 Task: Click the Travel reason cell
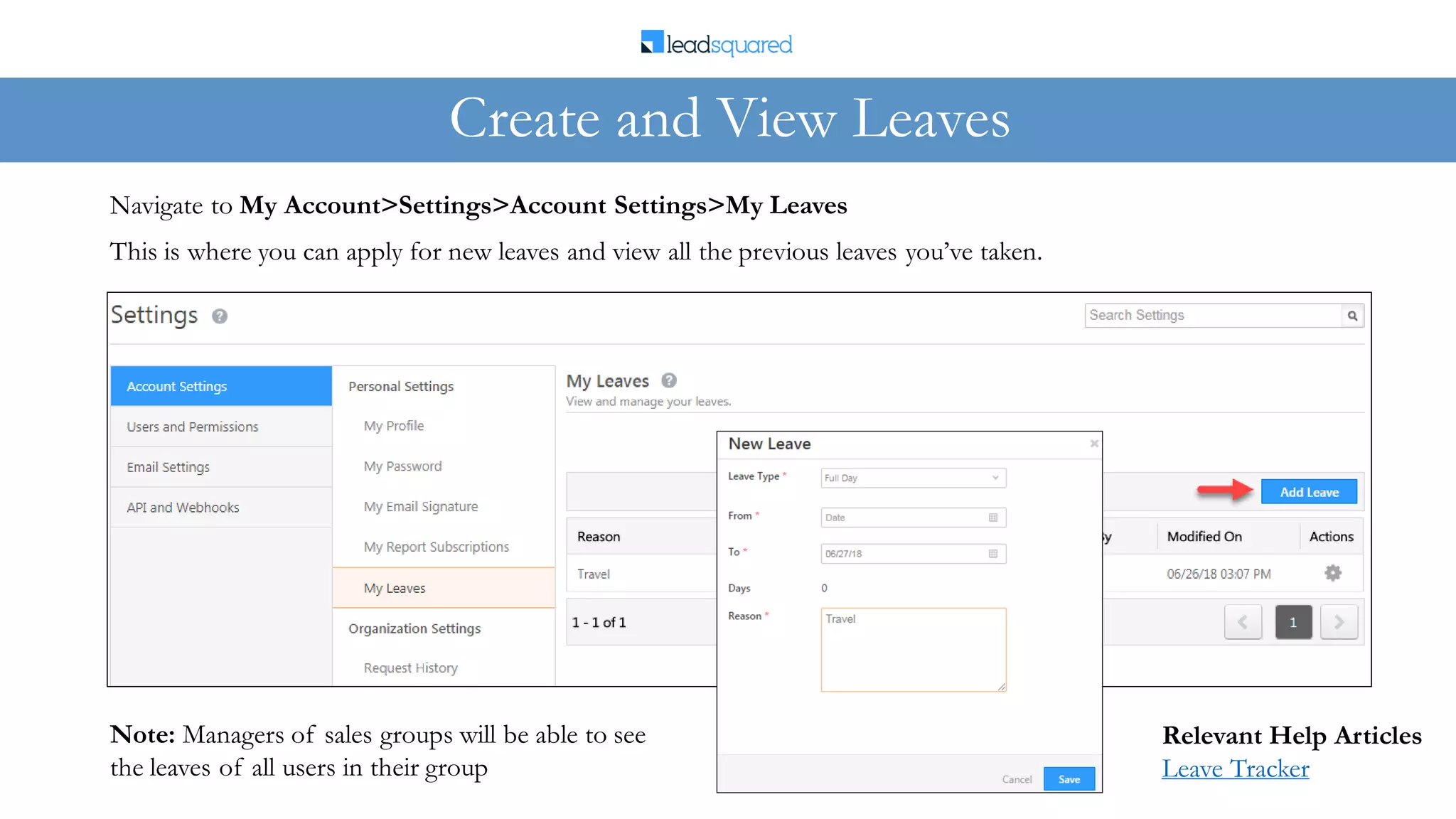(594, 574)
